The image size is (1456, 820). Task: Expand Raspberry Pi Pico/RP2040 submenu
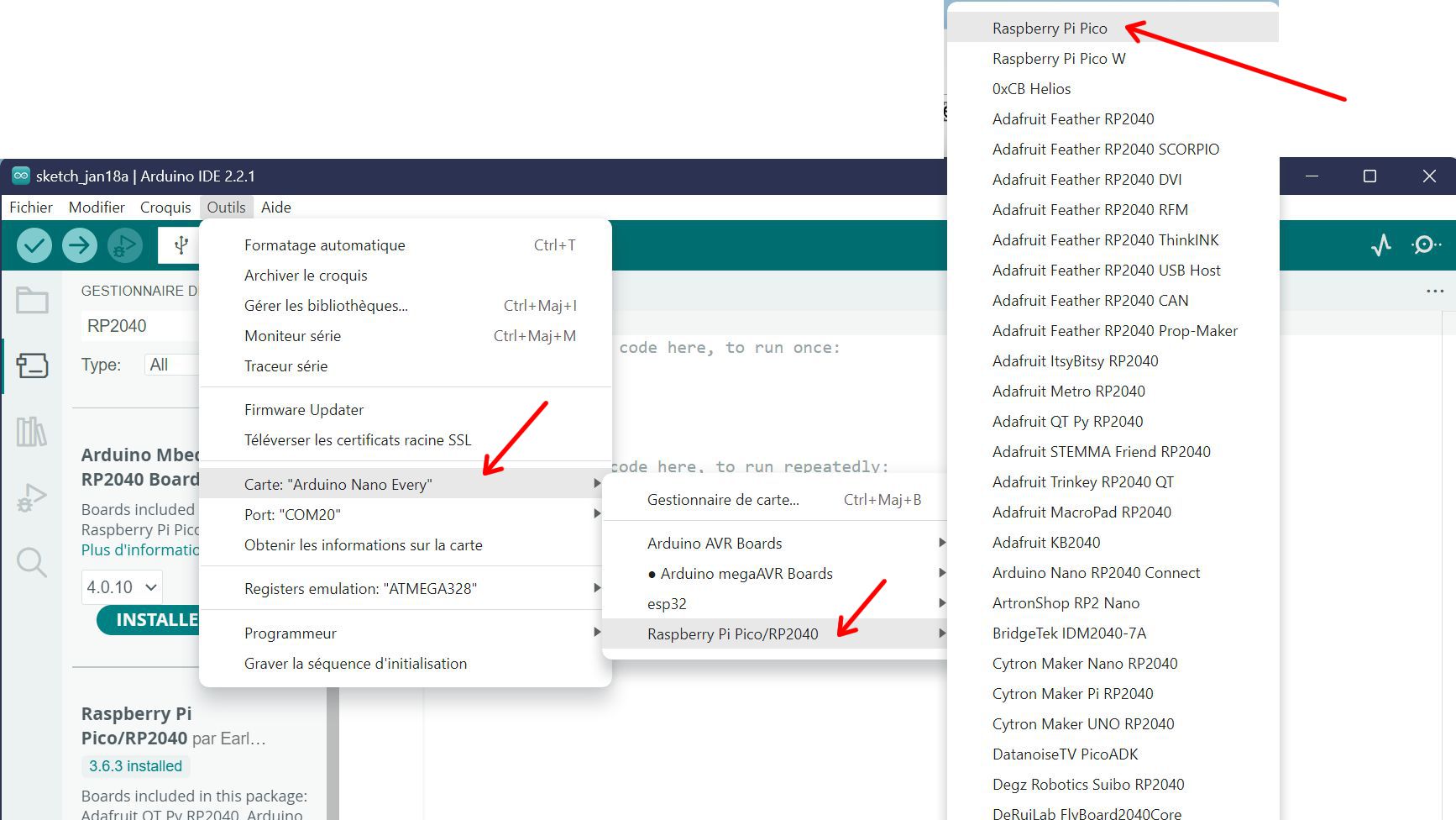point(775,634)
